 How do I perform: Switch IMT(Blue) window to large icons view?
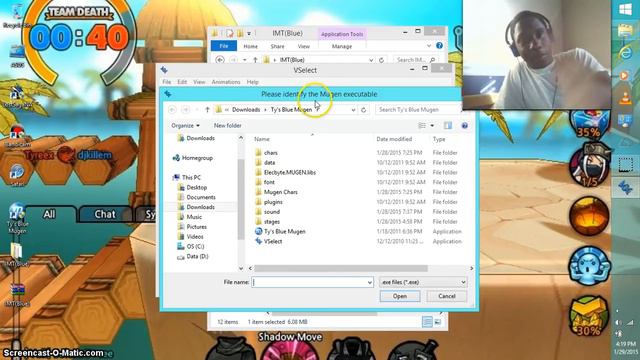pos(438,322)
